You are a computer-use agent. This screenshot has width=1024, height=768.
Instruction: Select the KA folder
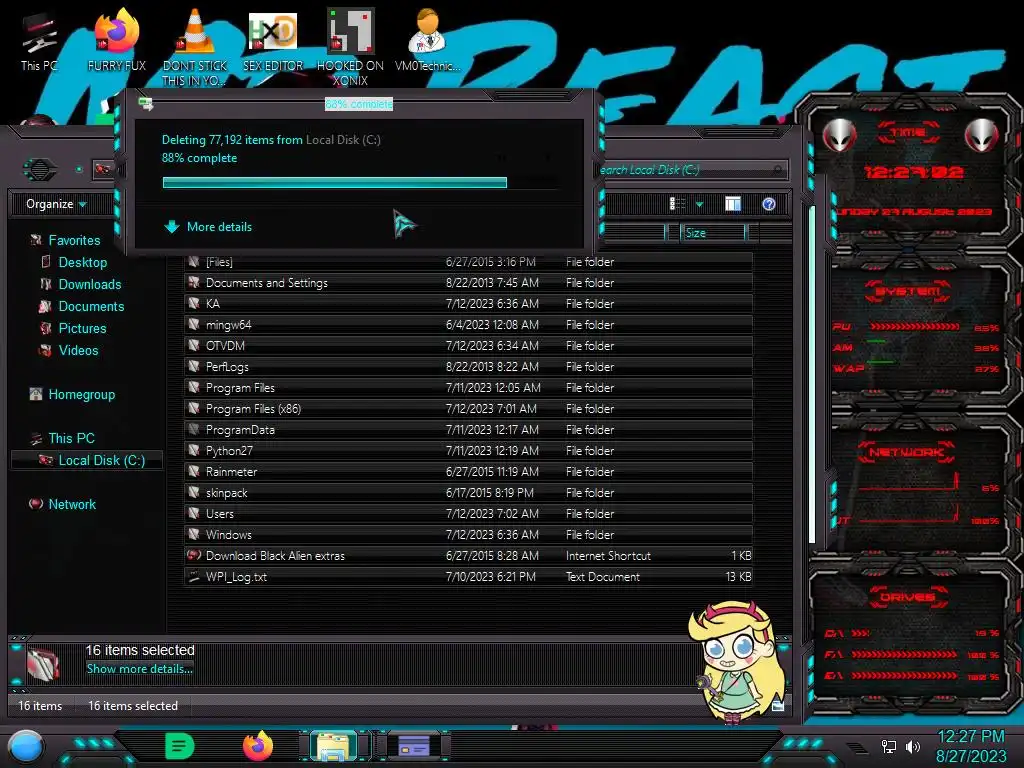coord(468,304)
